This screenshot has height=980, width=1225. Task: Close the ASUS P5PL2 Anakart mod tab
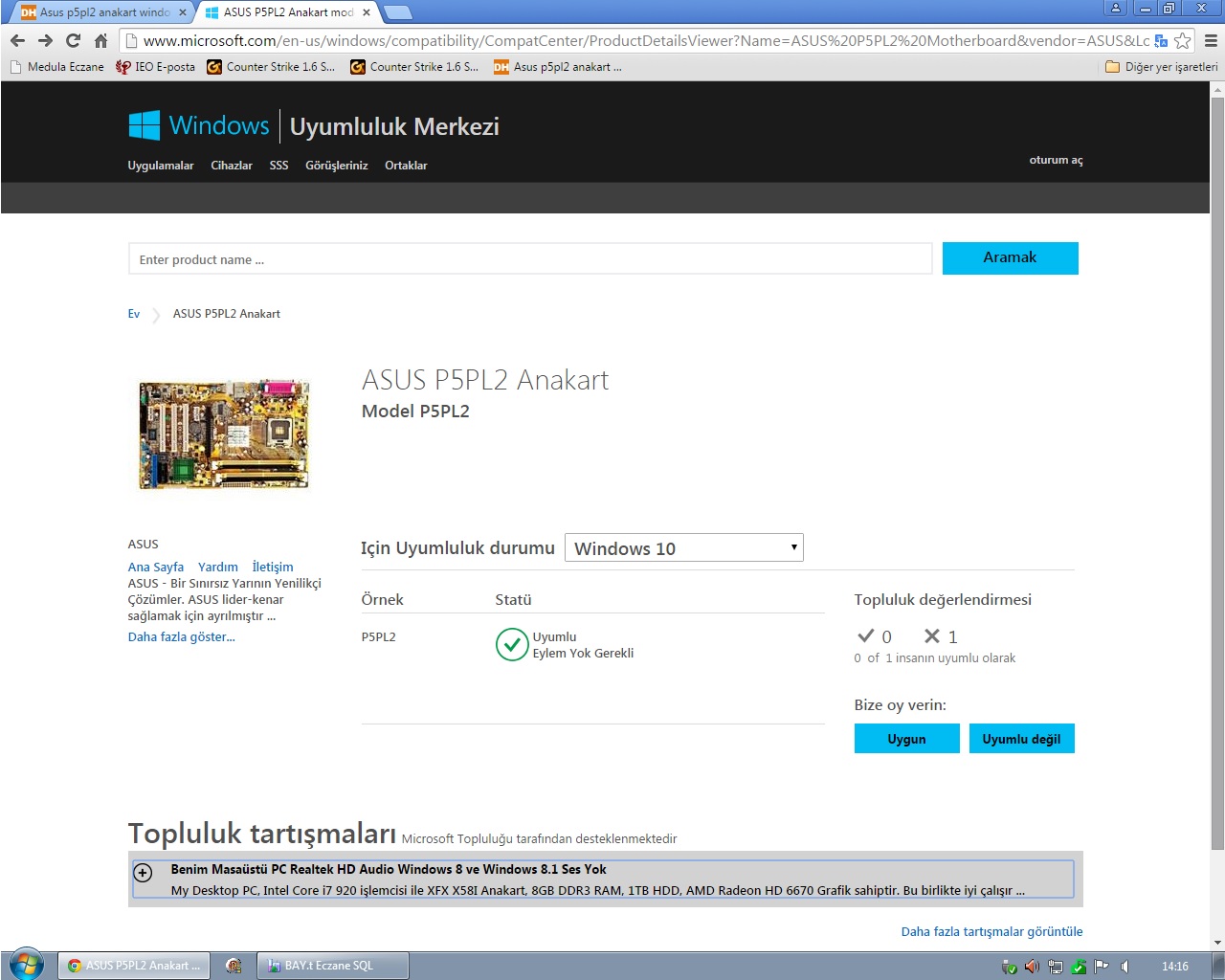[367, 12]
